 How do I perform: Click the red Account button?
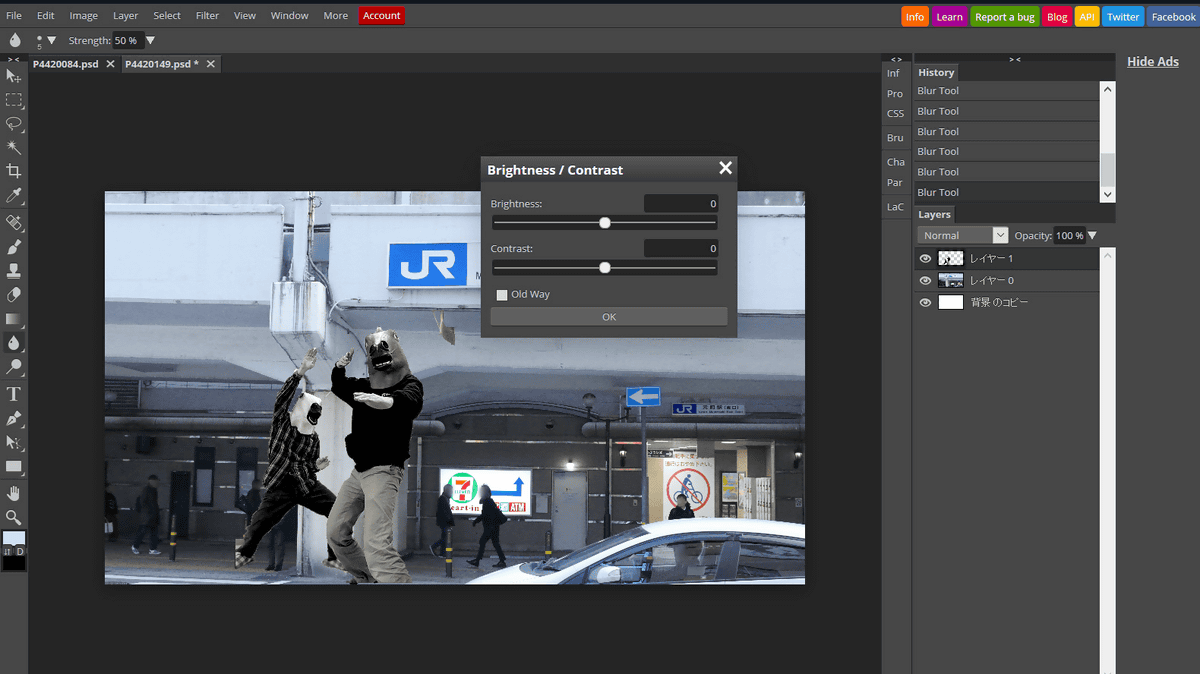381,16
